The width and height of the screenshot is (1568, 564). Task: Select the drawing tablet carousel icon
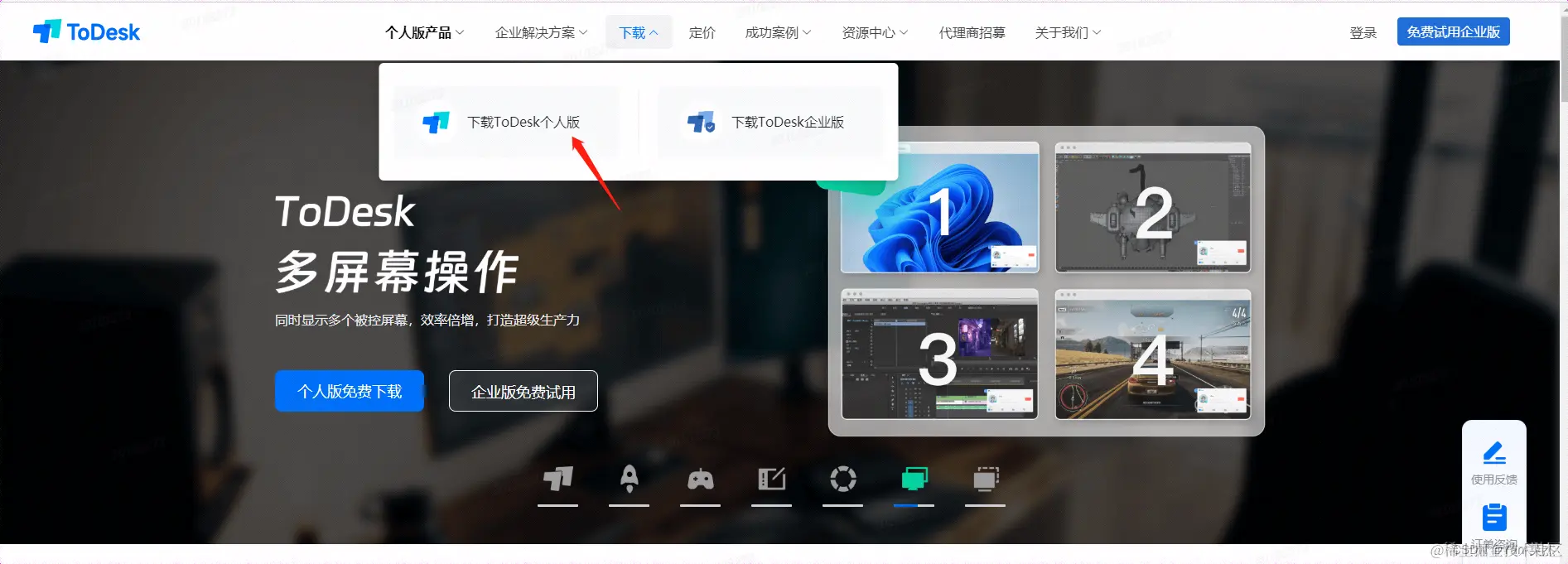pyautogui.click(x=772, y=479)
